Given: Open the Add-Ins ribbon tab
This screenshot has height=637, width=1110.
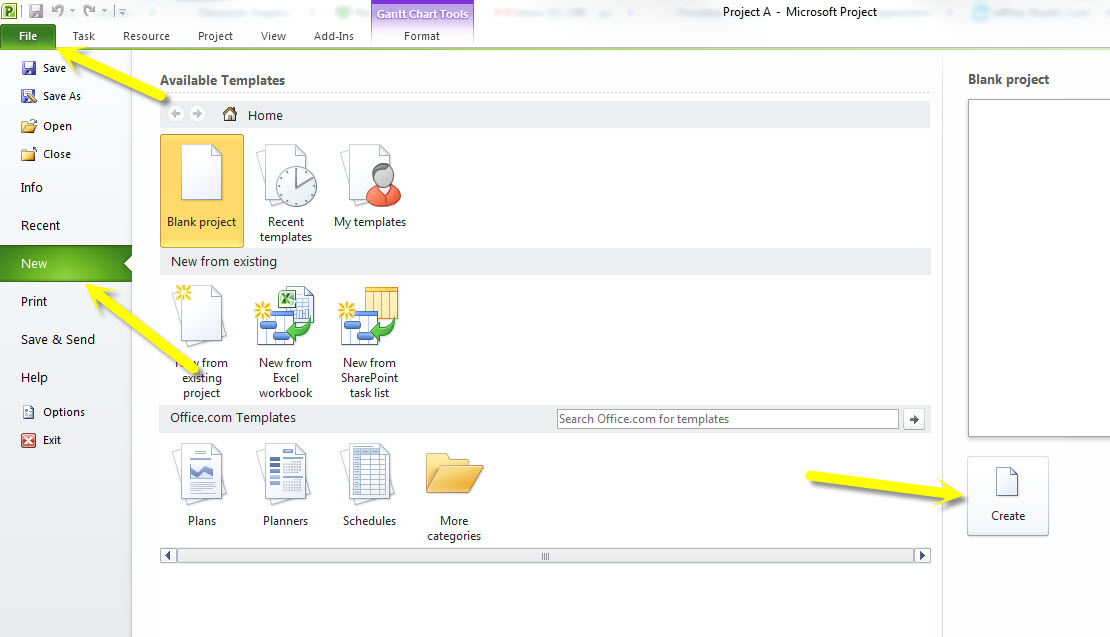Looking at the screenshot, I should 333,36.
